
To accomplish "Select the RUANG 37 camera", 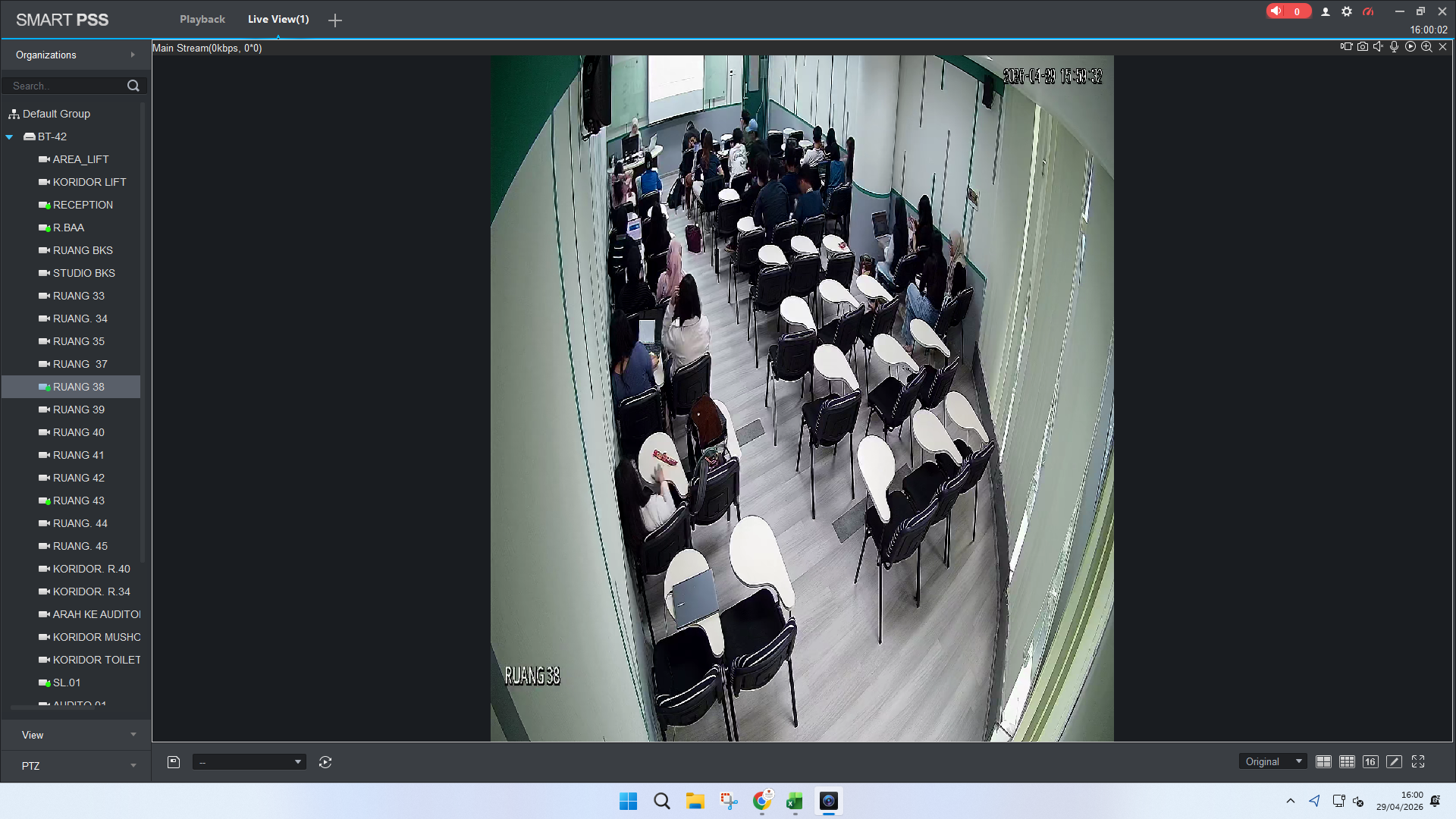I will pyautogui.click(x=80, y=364).
